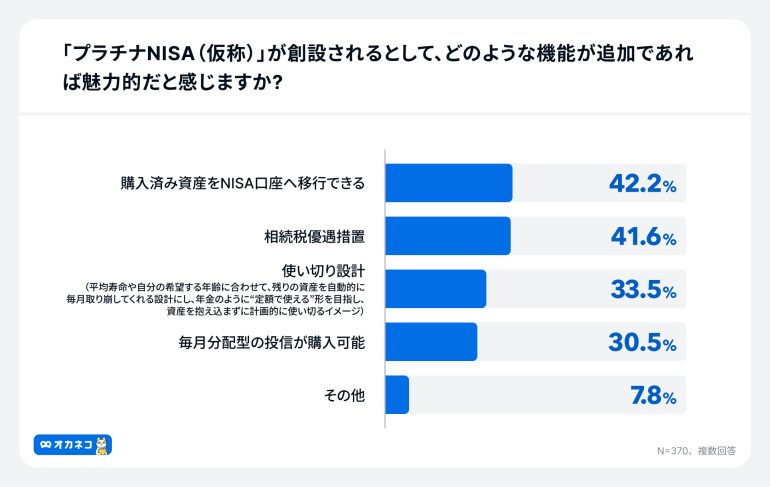
Task: Click the 毎月分配型の投信が購入可能 label
Action: (x=272, y=343)
